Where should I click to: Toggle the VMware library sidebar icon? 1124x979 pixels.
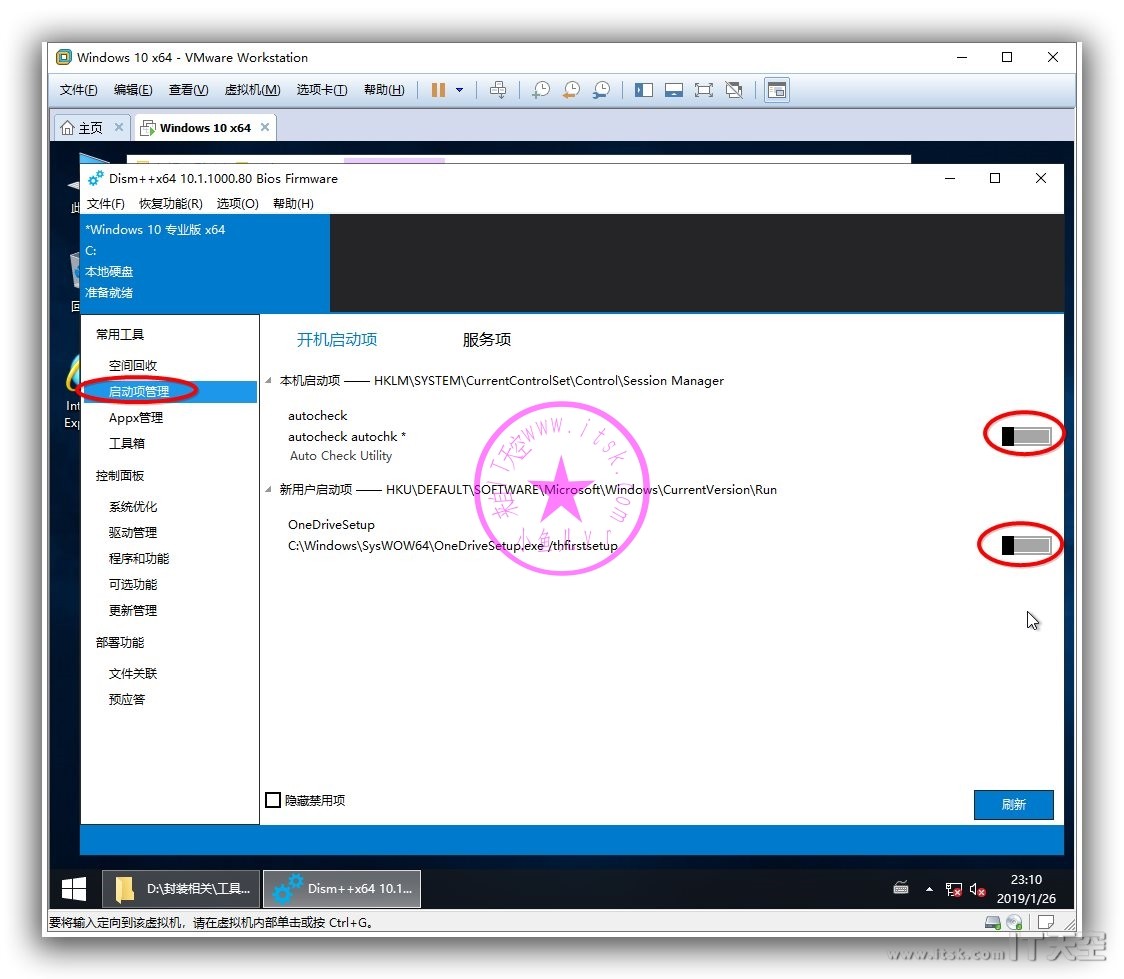click(x=643, y=90)
